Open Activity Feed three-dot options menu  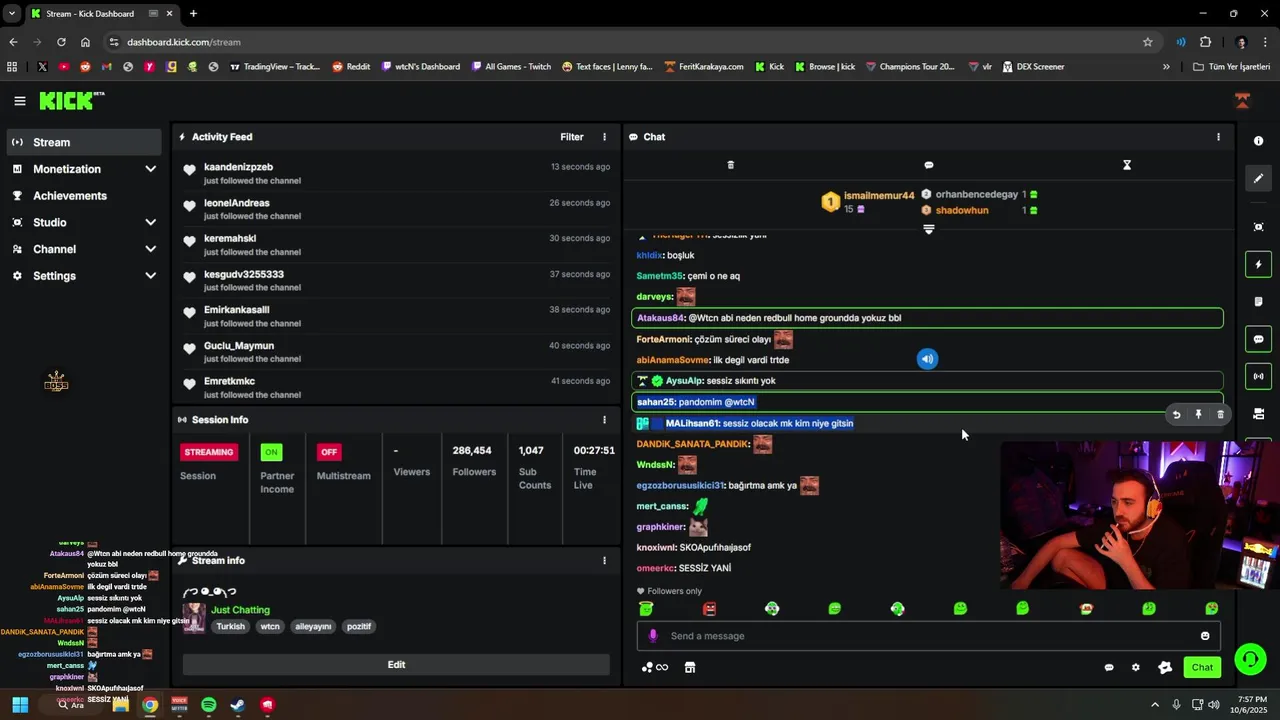(x=604, y=137)
